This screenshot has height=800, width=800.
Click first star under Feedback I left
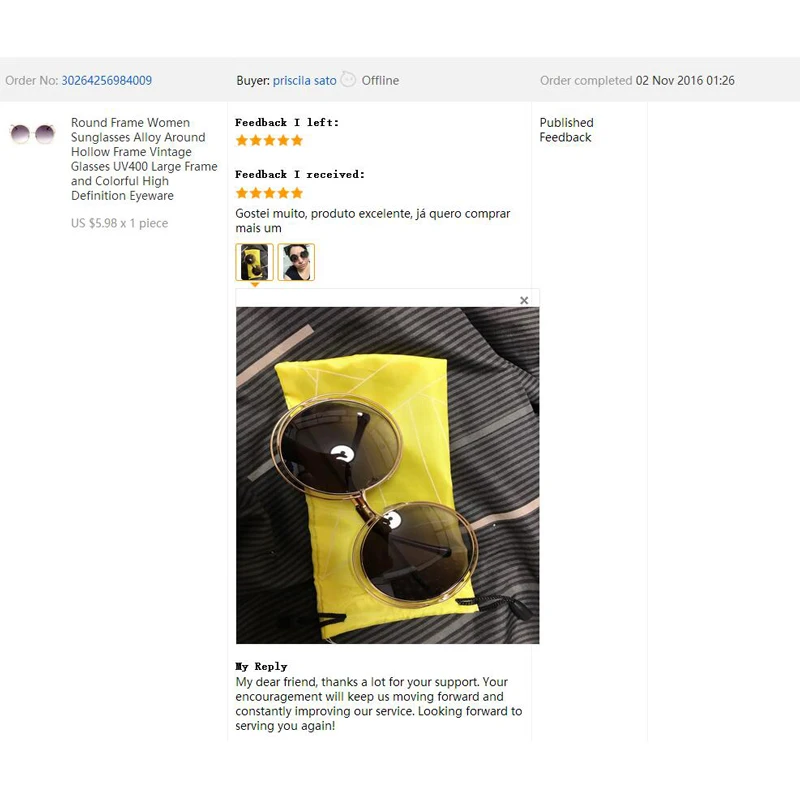(x=242, y=140)
